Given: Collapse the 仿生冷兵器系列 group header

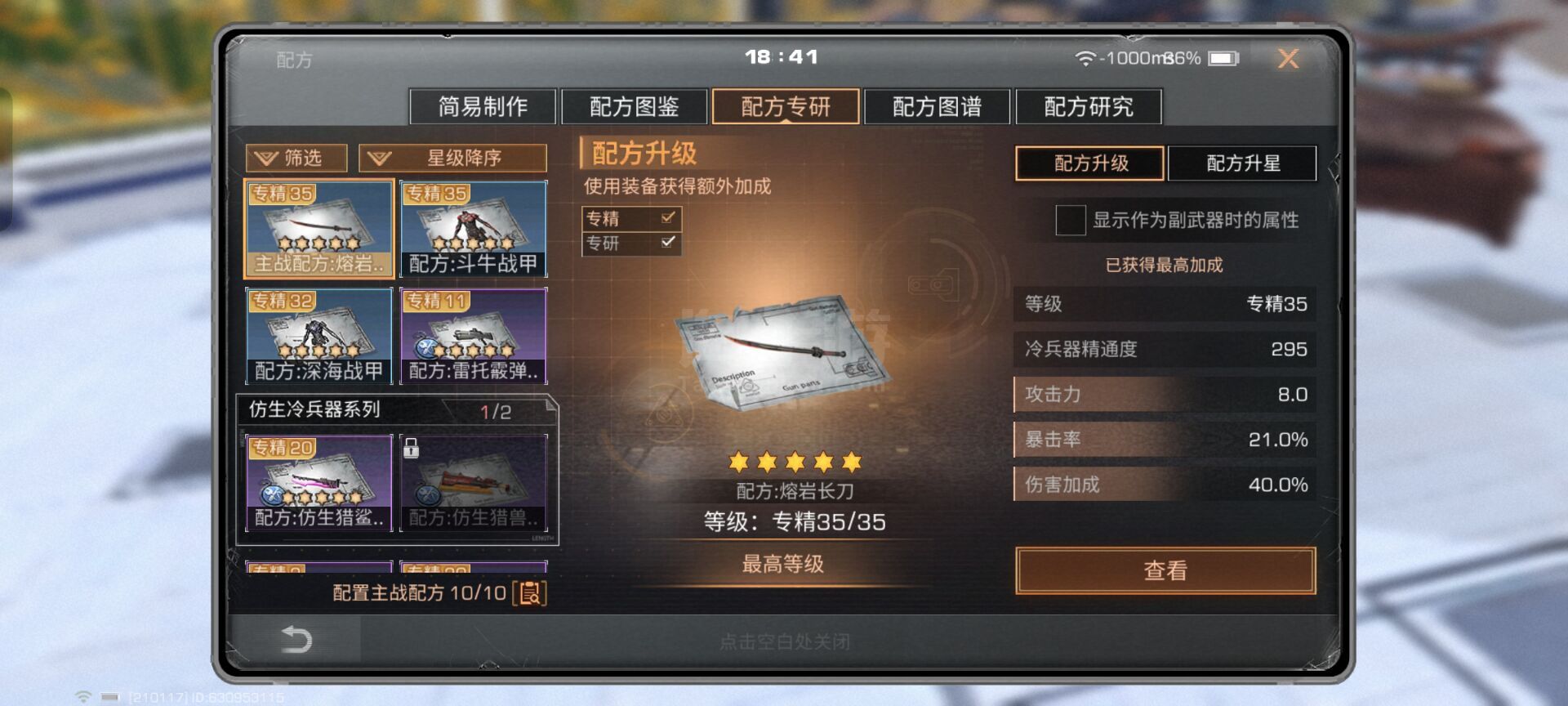Looking at the screenshot, I should click(398, 409).
